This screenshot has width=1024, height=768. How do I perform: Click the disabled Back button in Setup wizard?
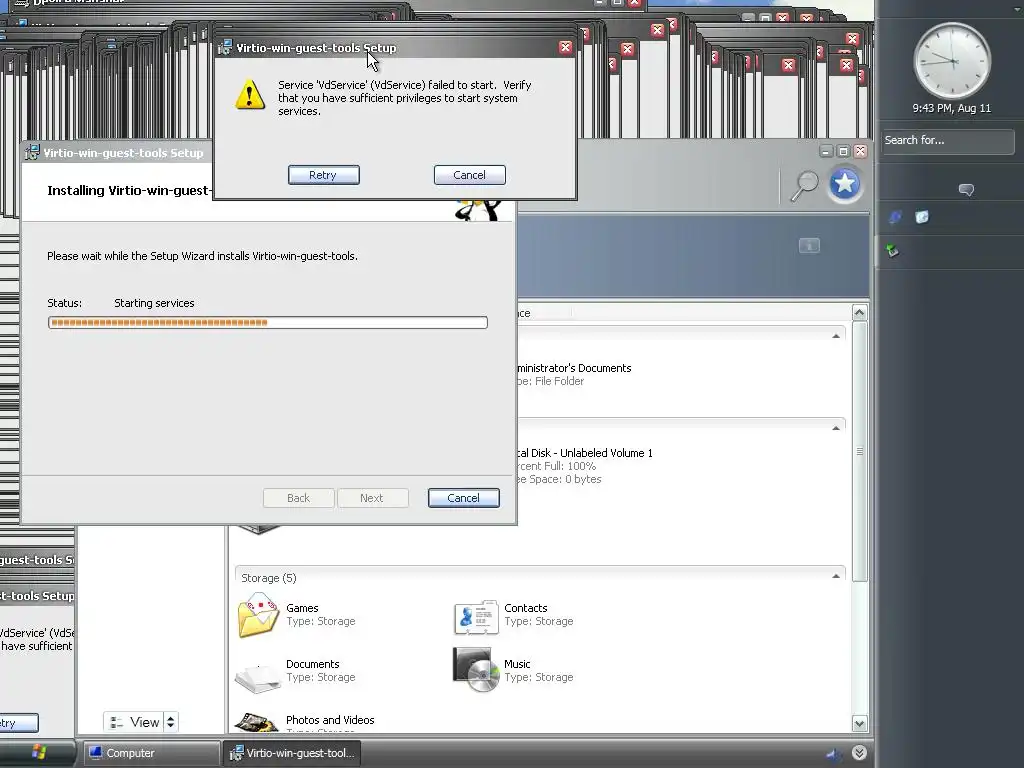298,498
